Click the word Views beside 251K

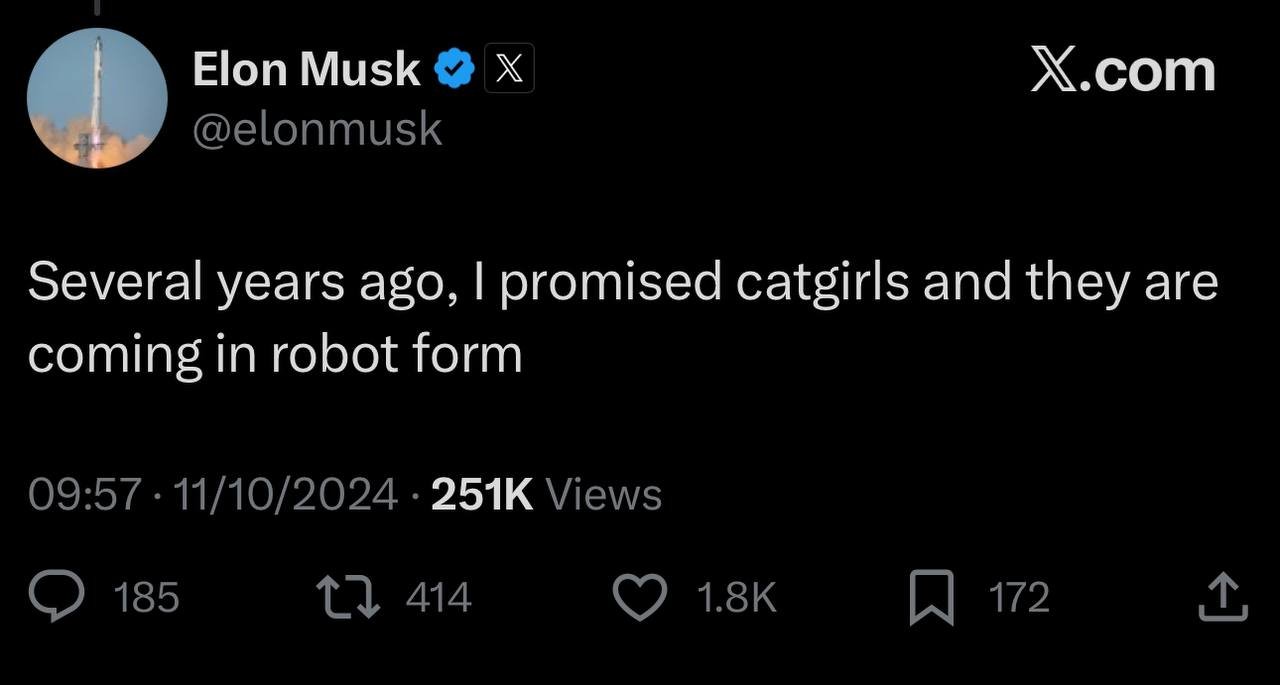click(x=605, y=494)
